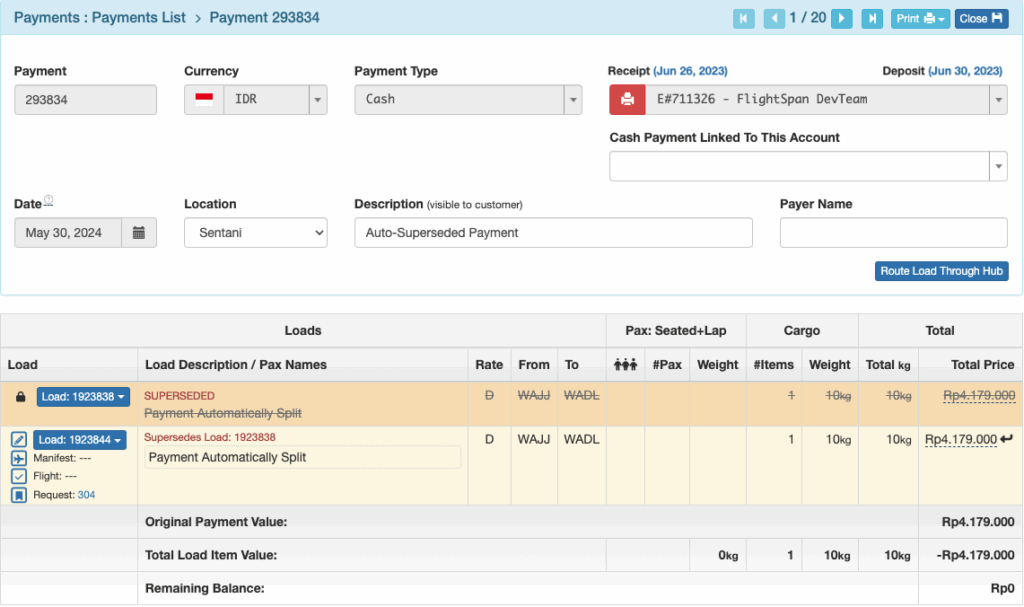This screenshot has height=607, width=1024.
Task: Open the Load: 1923844 dropdown
Action: click(x=81, y=440)
